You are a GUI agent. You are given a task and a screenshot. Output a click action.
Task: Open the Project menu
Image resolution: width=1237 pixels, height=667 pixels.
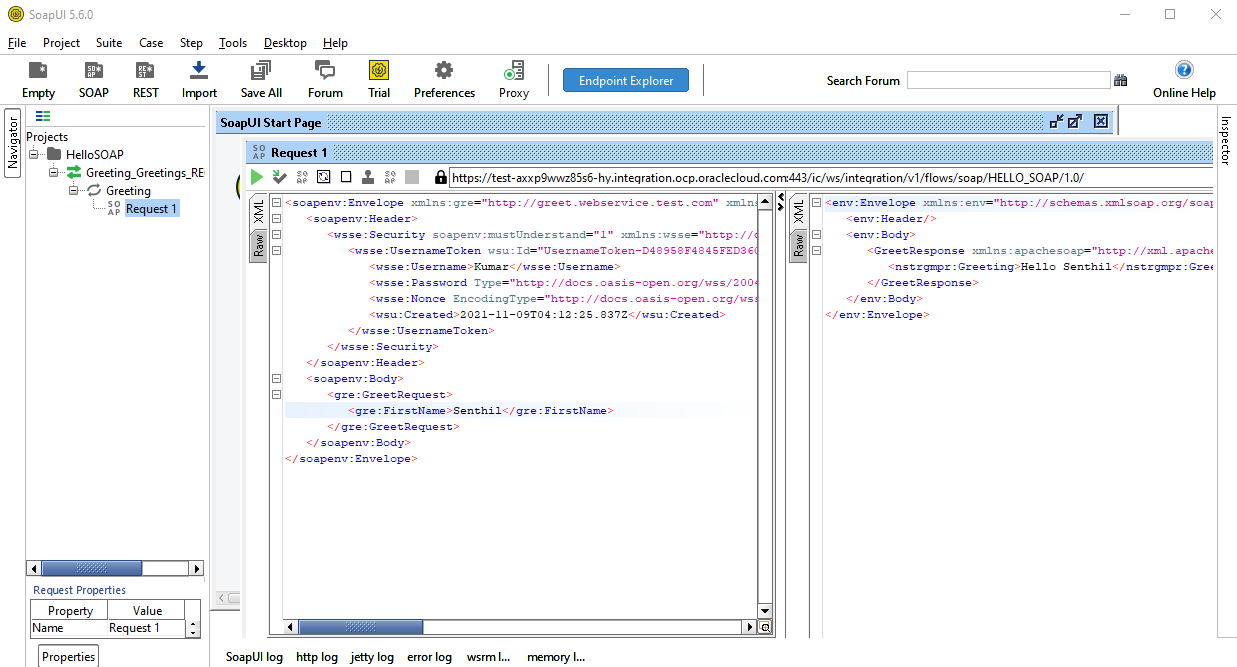[x=61, y=43]
